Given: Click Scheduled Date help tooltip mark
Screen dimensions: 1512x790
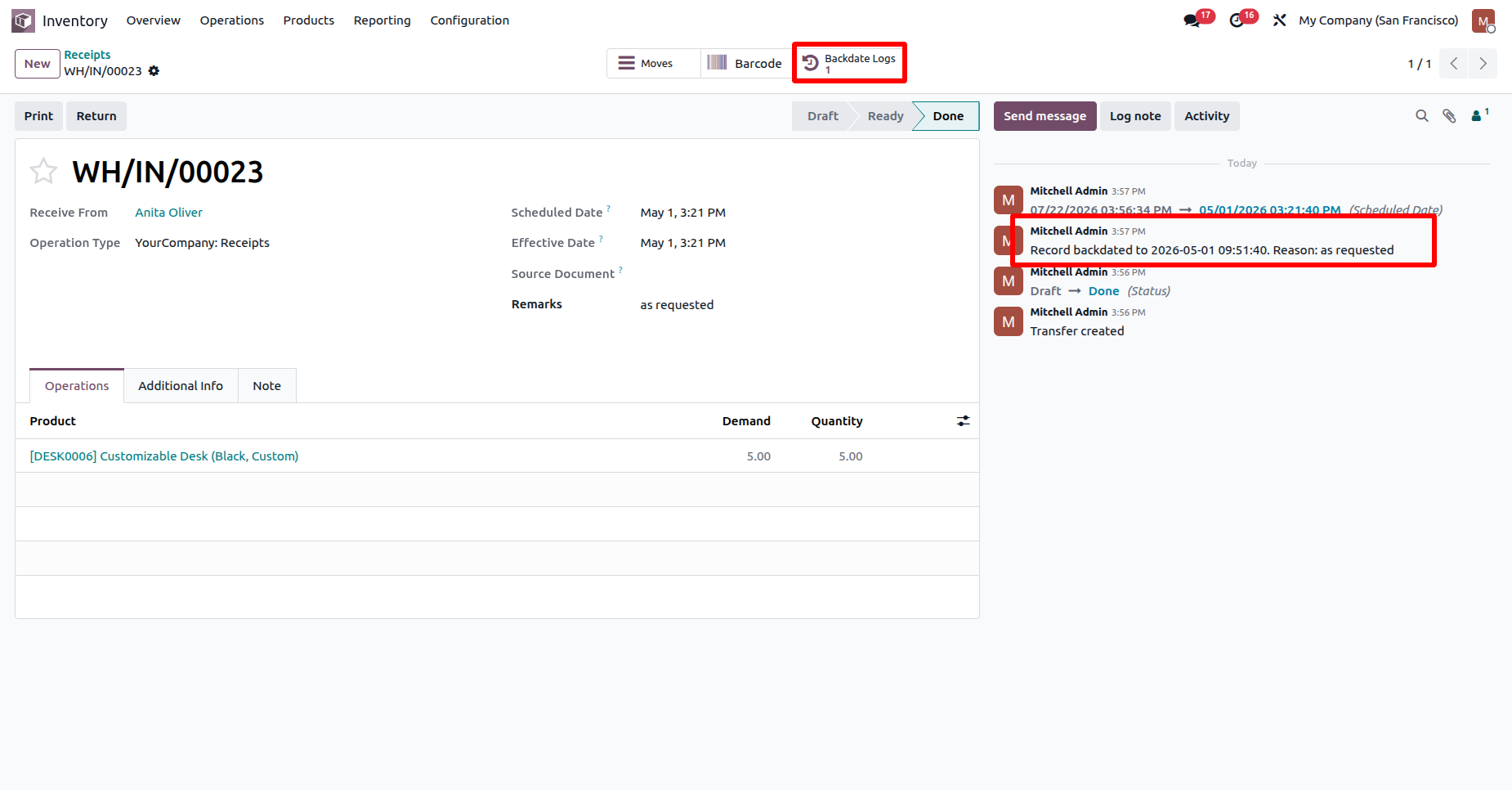Looking at the screenshot, I should [608, 209].
